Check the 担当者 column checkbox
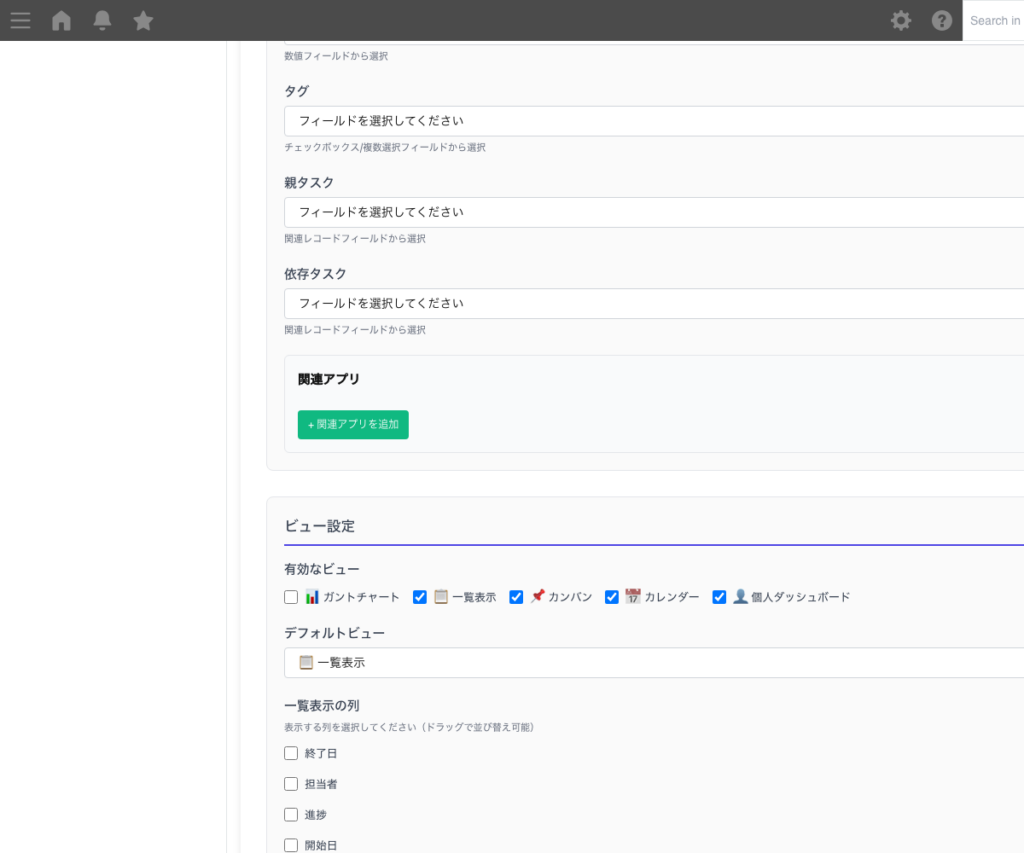This screenshot has height=853, width=1024. click(291, 784)
